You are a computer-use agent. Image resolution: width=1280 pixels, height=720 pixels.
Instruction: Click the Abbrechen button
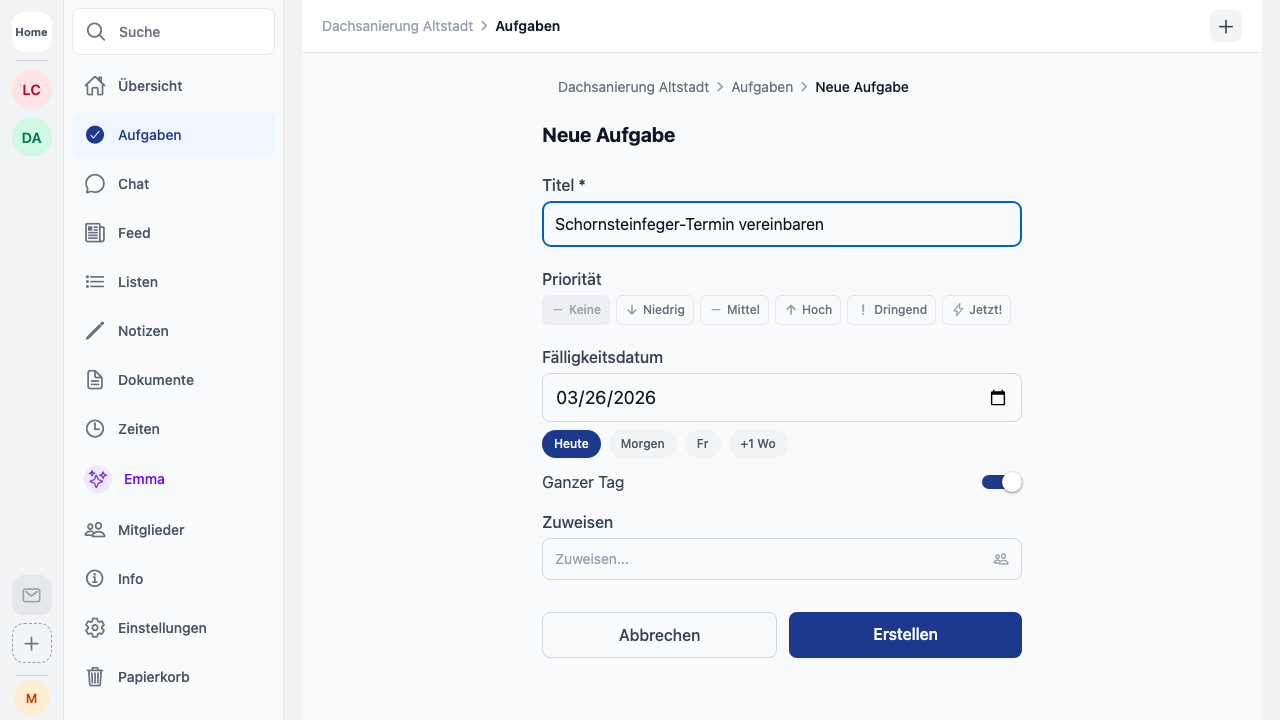pyautogui.click(x=659, y=635)
